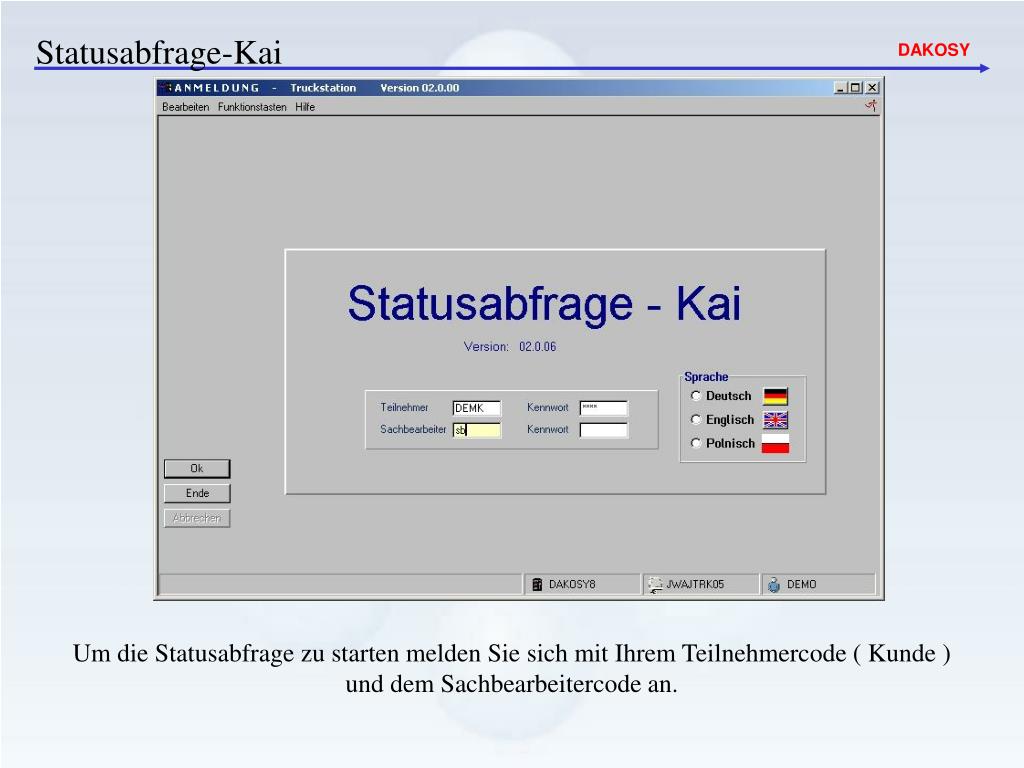Click the JWAJTRK05 status bar text

coord(695,584)
